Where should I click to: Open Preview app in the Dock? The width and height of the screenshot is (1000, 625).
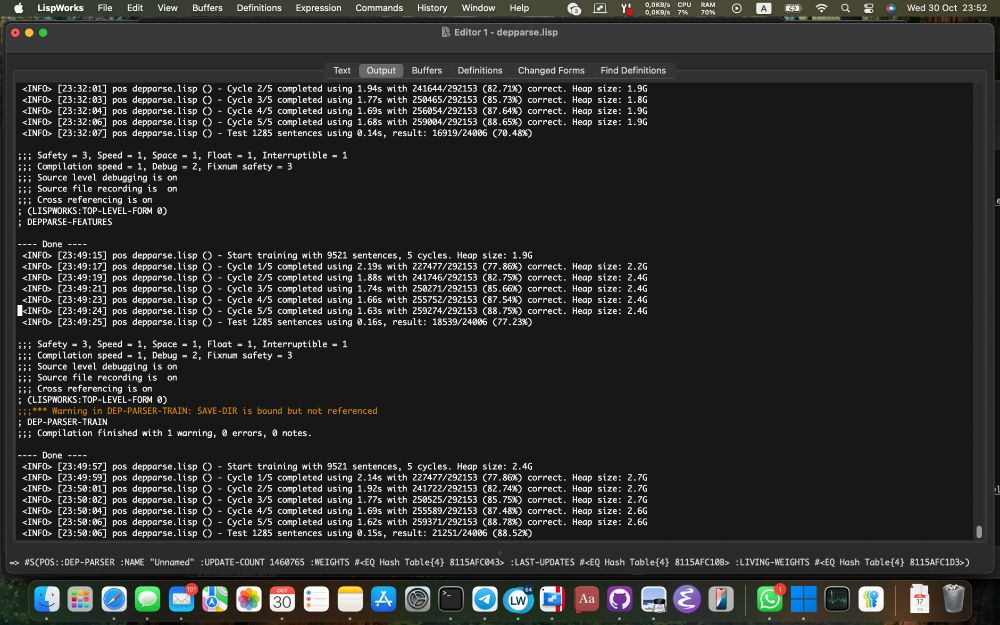(x=654, y=599)
